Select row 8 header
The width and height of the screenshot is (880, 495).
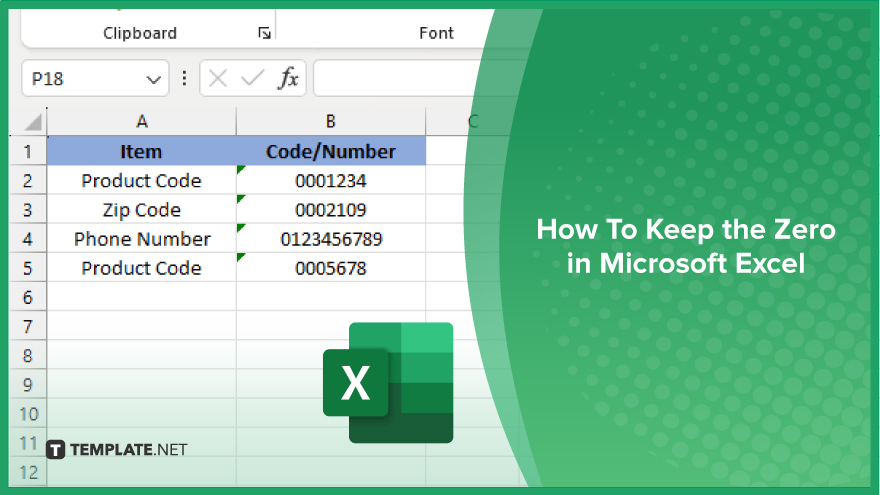[x=28, y=356]
